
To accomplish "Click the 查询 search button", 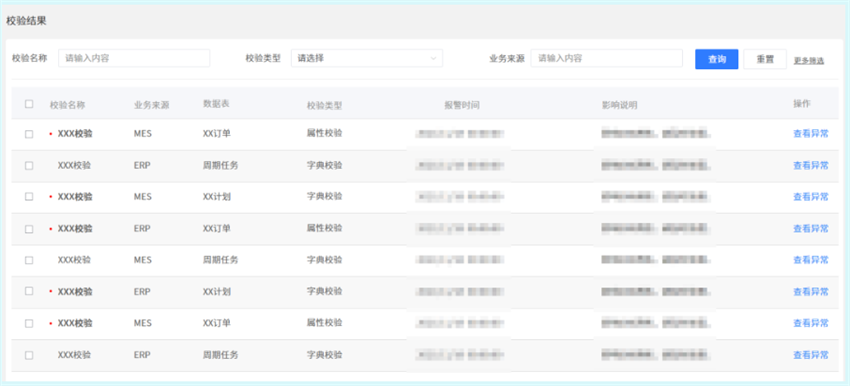I will (x=717, y=59).
